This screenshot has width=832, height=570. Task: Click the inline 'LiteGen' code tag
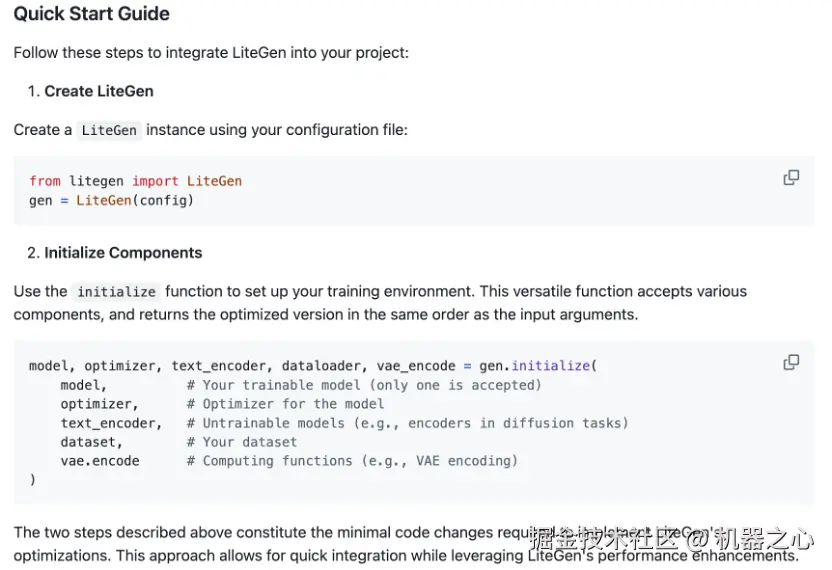[x=109, y=130]
